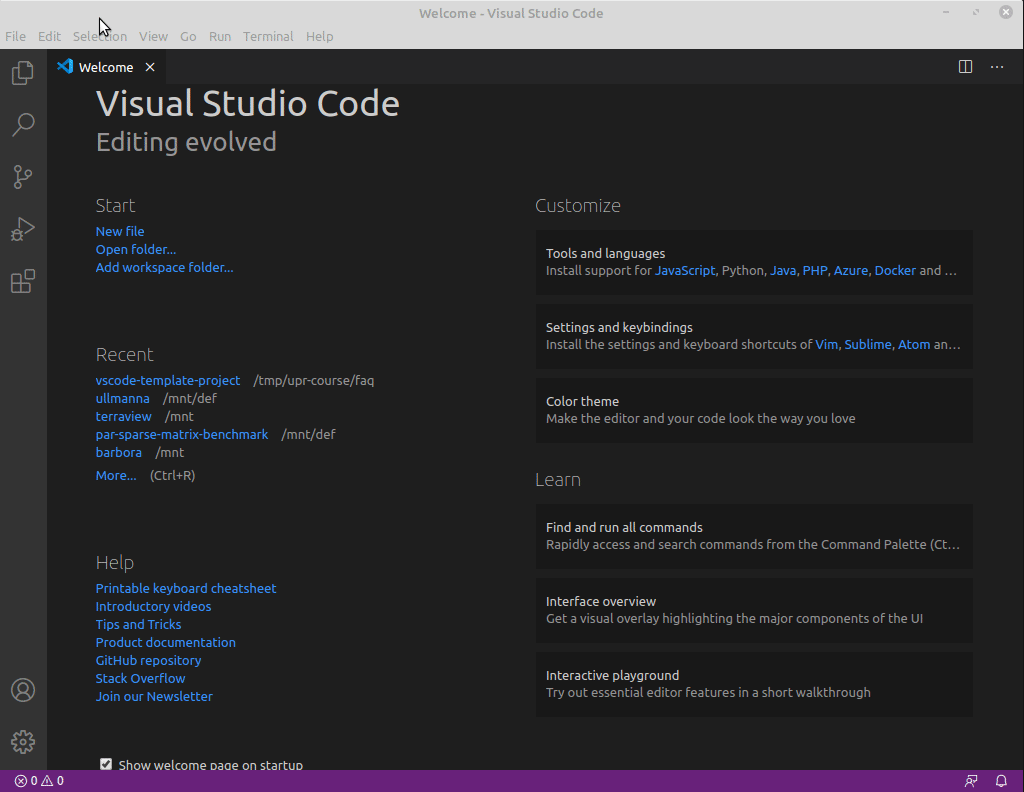Open the Terminal menu
The width and height of the screenshot is (1024, 792).
pos(268,37)
